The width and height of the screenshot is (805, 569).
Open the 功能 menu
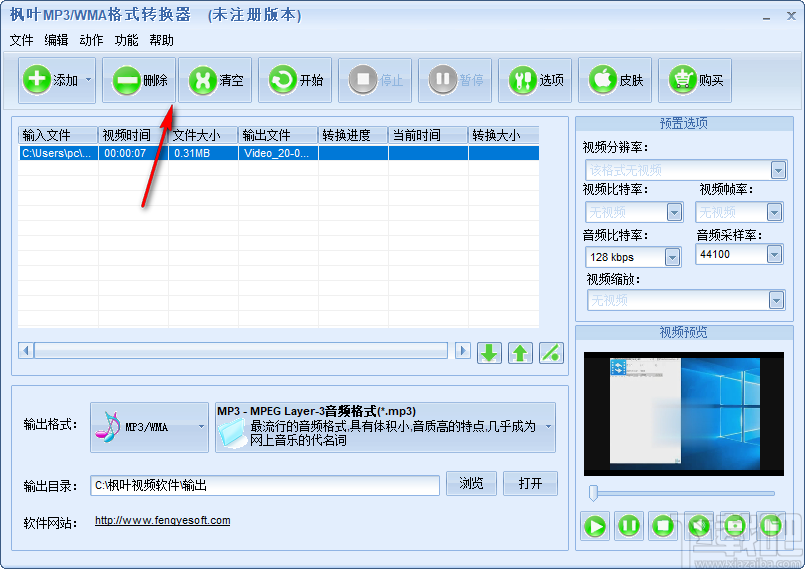126,40
